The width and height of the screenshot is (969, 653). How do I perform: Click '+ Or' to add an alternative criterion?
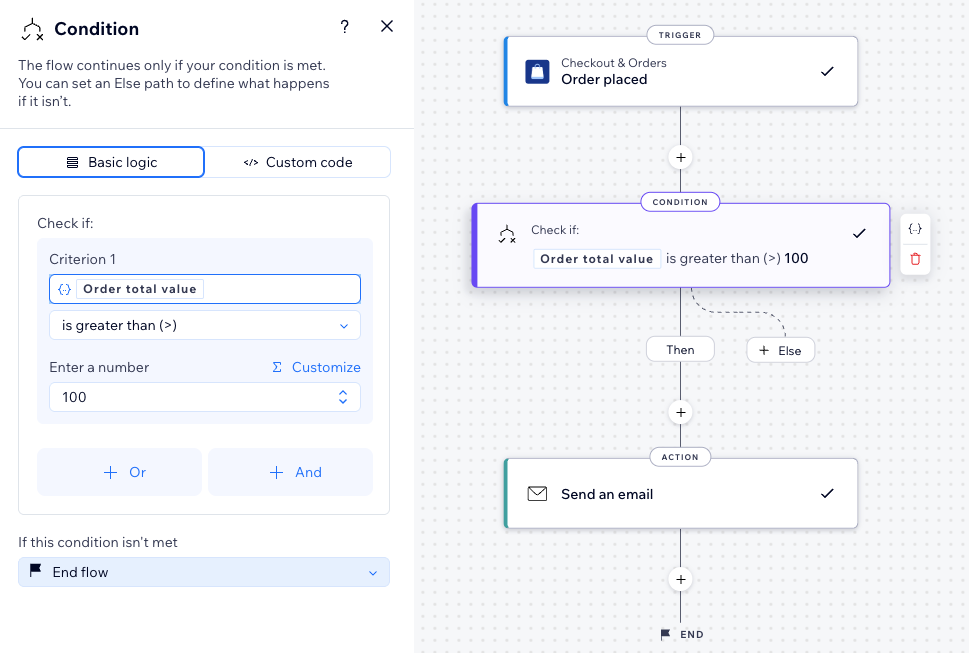pos(119,471)
